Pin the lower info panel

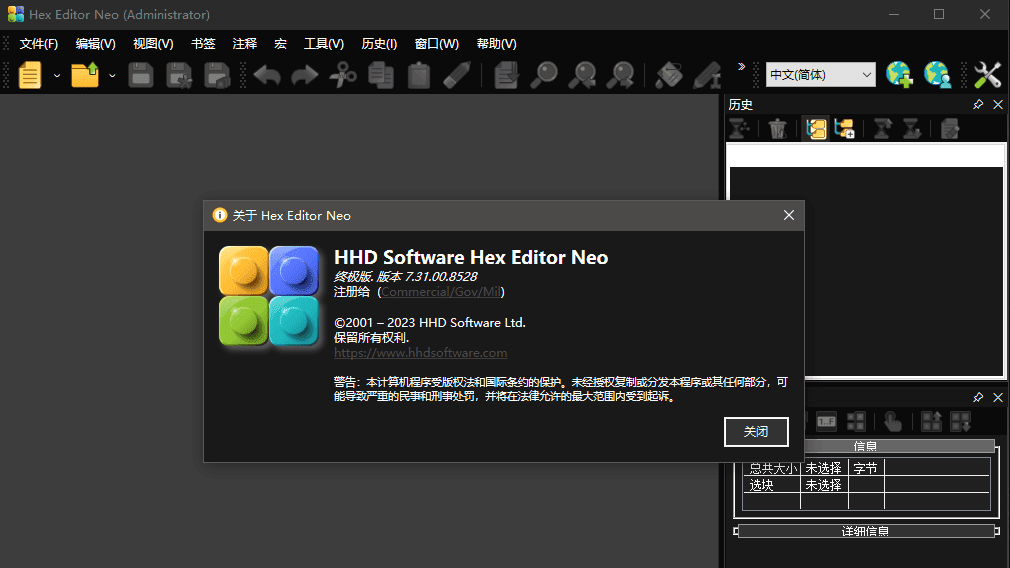(x=978, y=397)
